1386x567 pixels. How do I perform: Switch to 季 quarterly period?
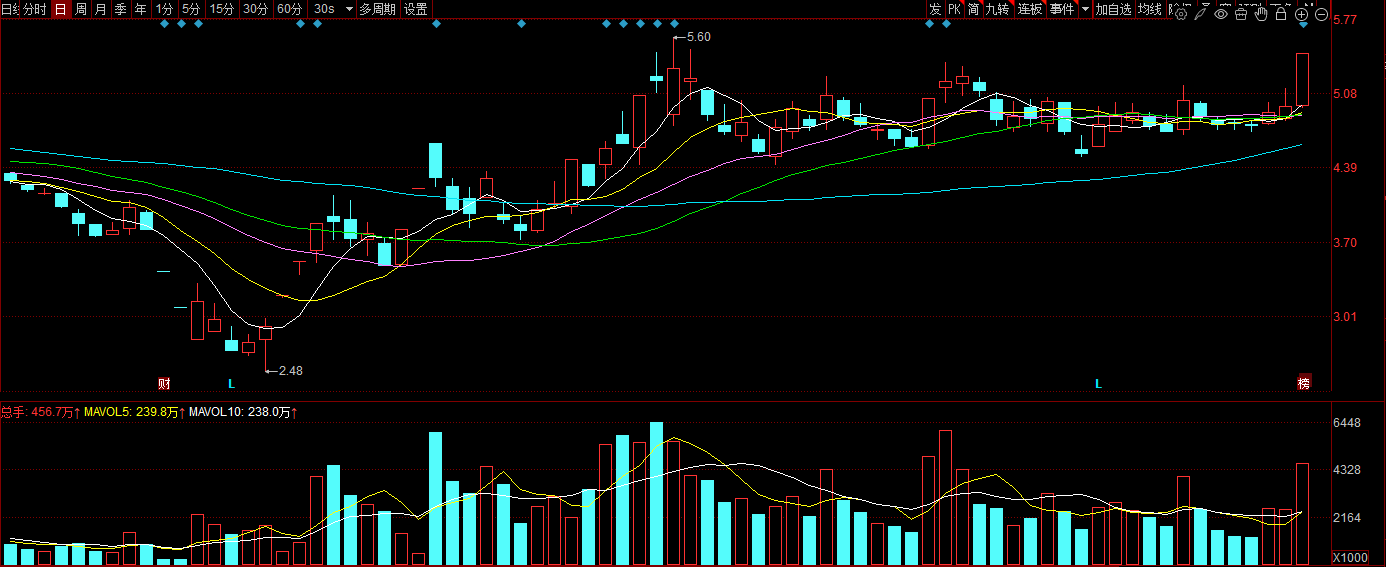coord(121,9)
